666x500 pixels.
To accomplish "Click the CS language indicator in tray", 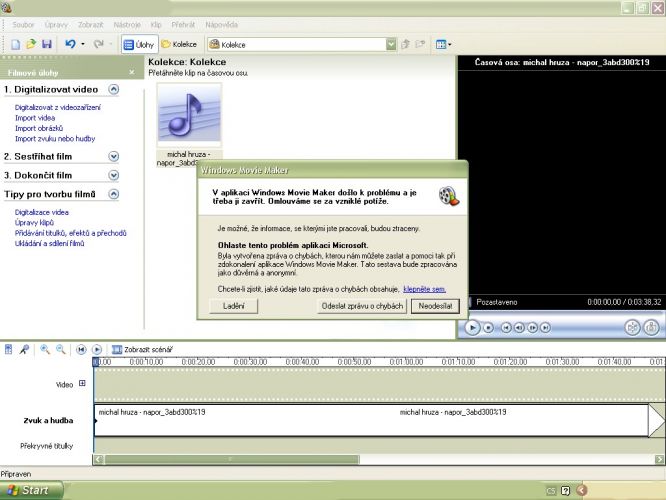I will point(551,491).
